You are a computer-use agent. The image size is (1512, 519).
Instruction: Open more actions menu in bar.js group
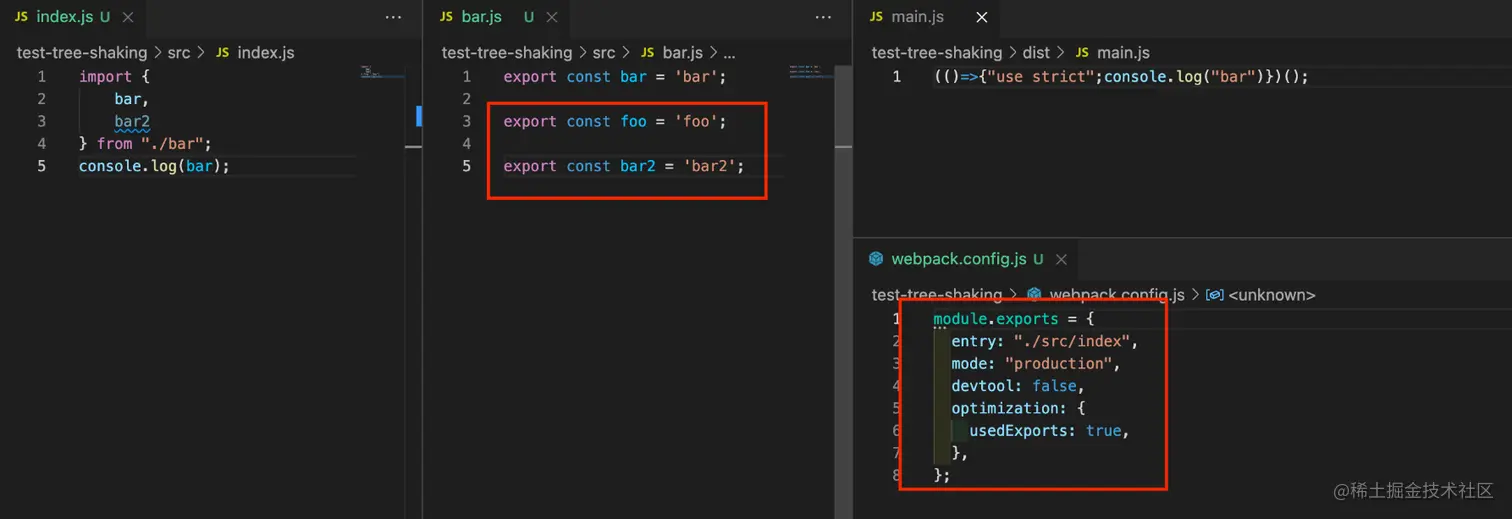(x=823, y=17)
